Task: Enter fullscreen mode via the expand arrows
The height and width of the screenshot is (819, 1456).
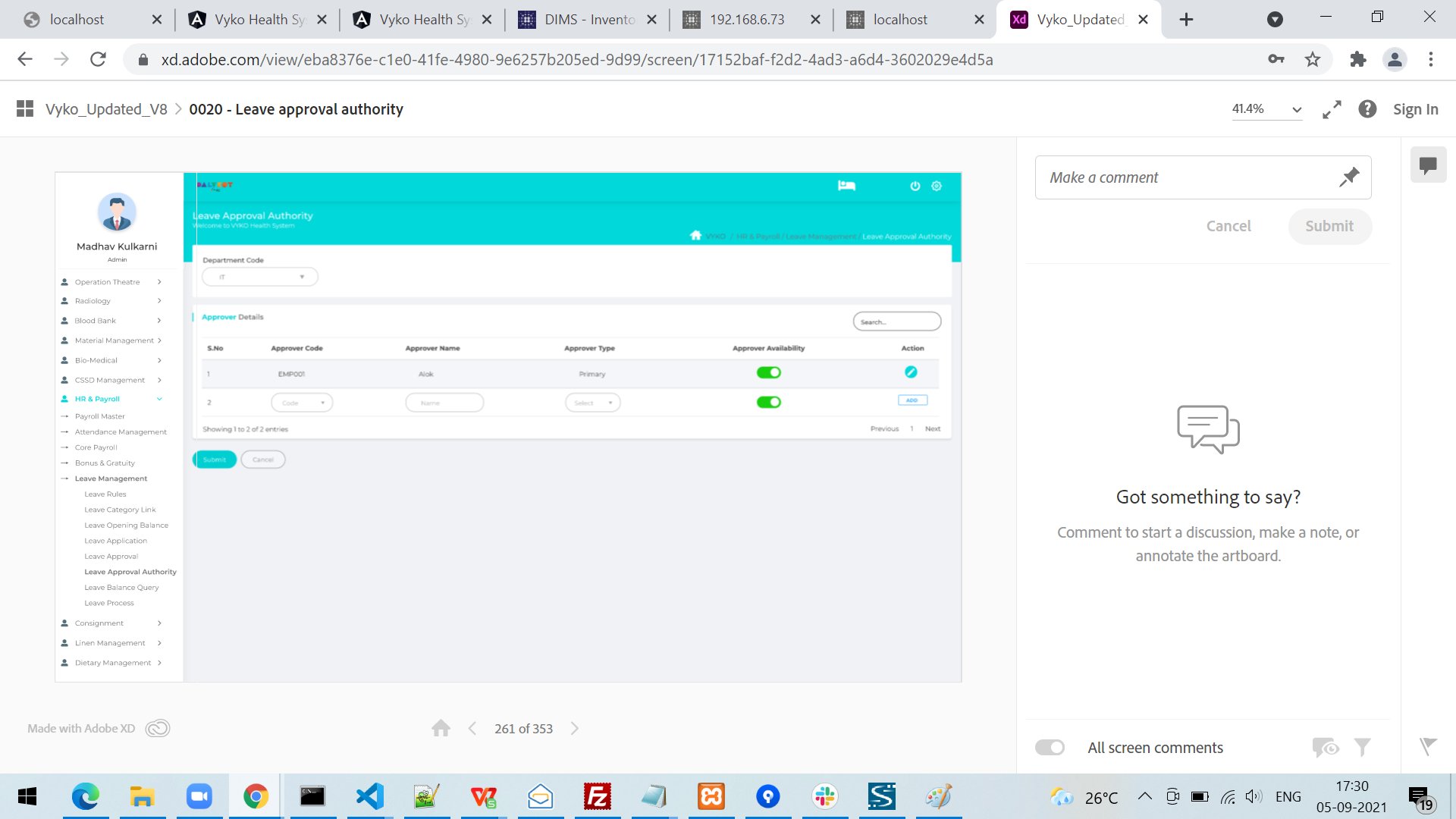Action: 1332,110
